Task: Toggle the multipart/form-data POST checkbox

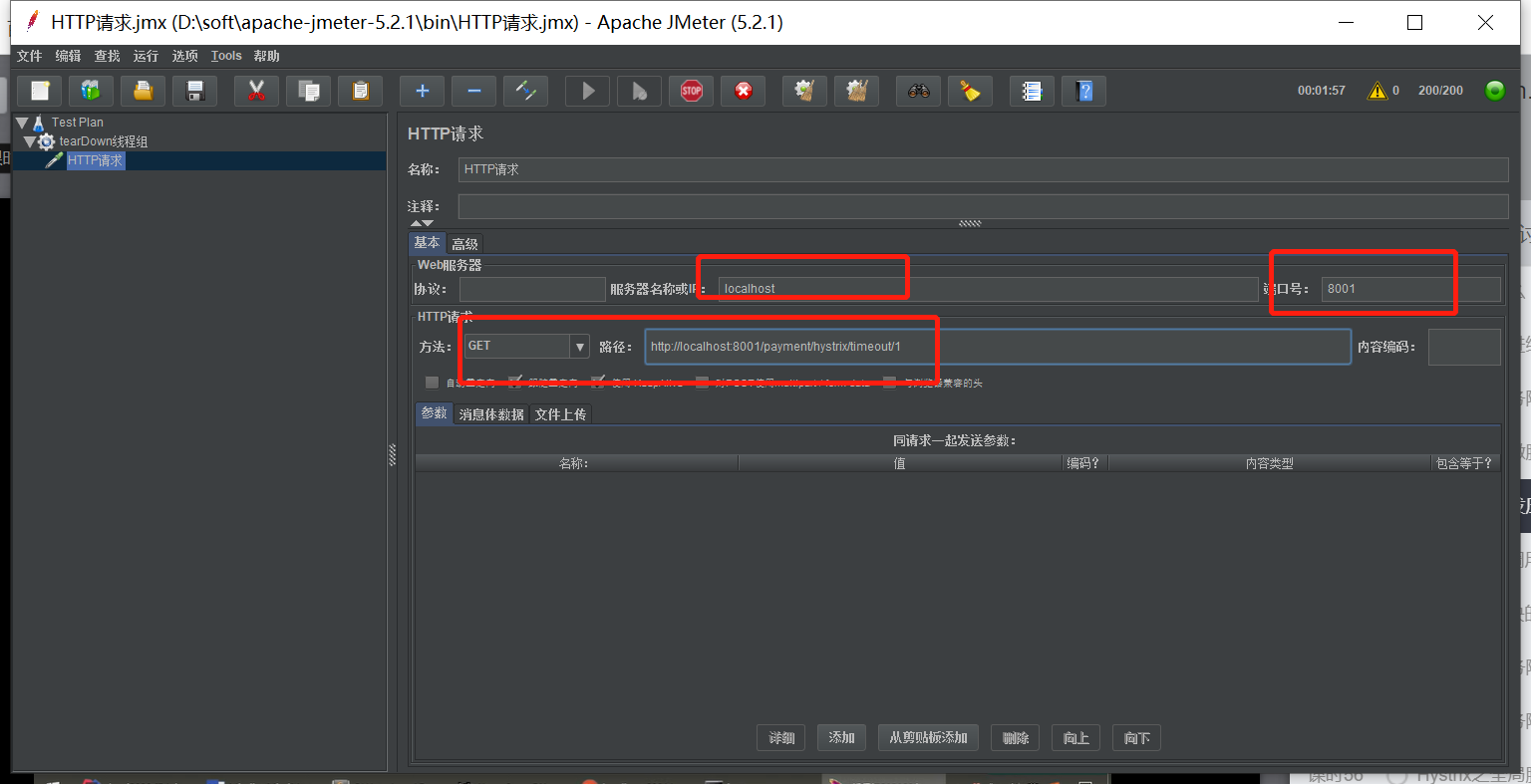Action: click(702, 383)
